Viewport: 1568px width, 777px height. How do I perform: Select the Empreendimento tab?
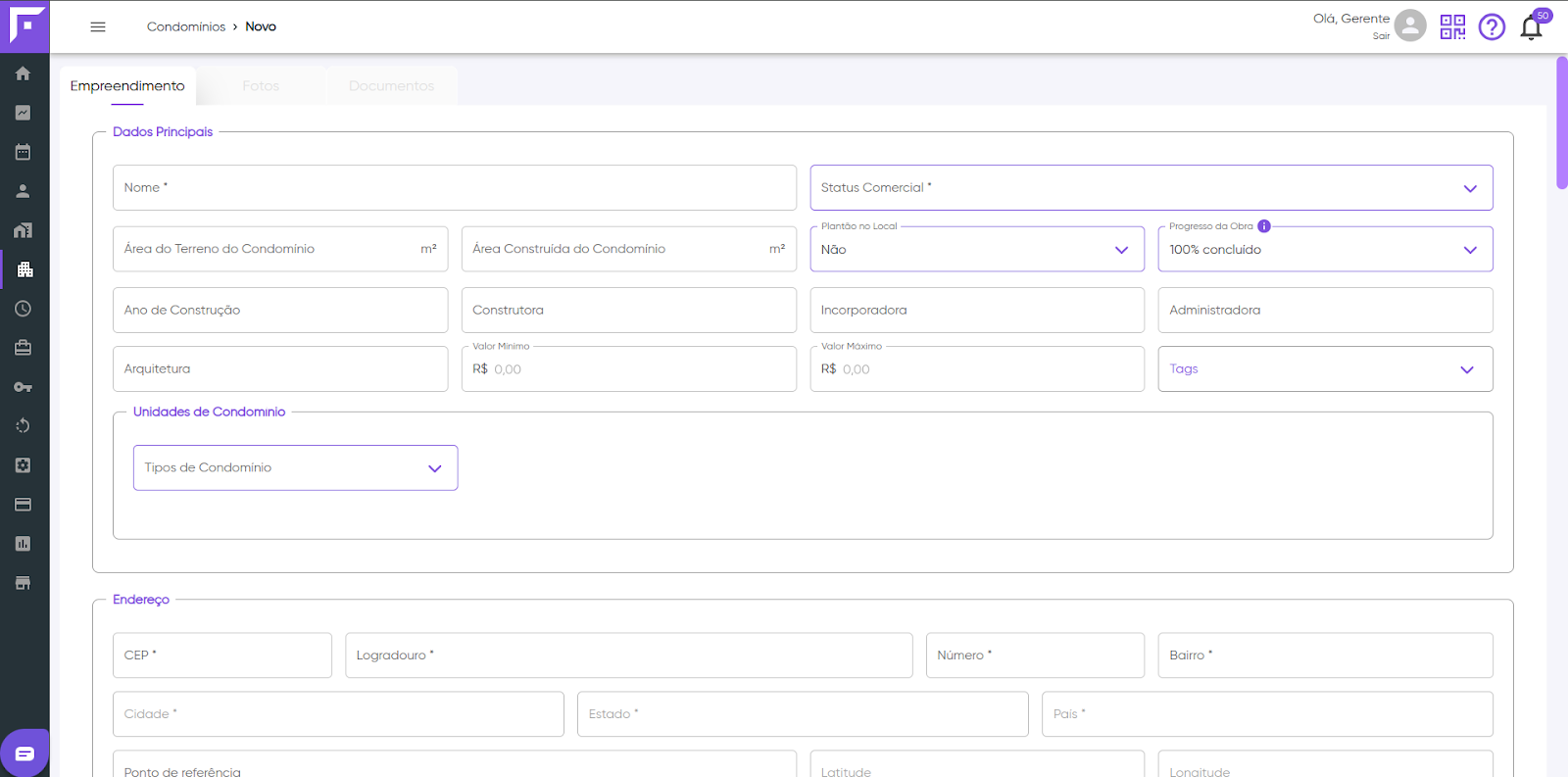[127, 86]
